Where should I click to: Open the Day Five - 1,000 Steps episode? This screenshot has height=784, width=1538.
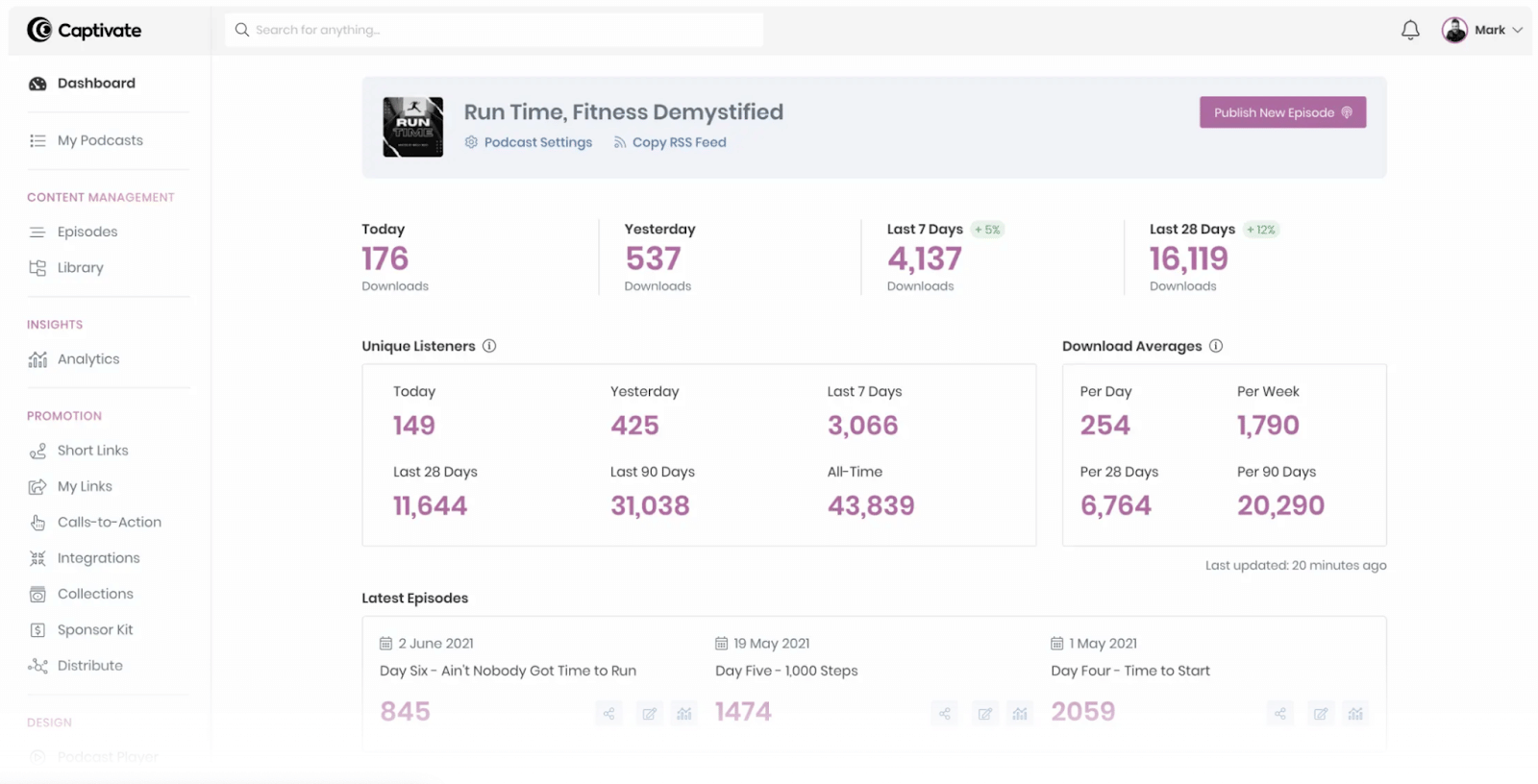coord(786,671)
